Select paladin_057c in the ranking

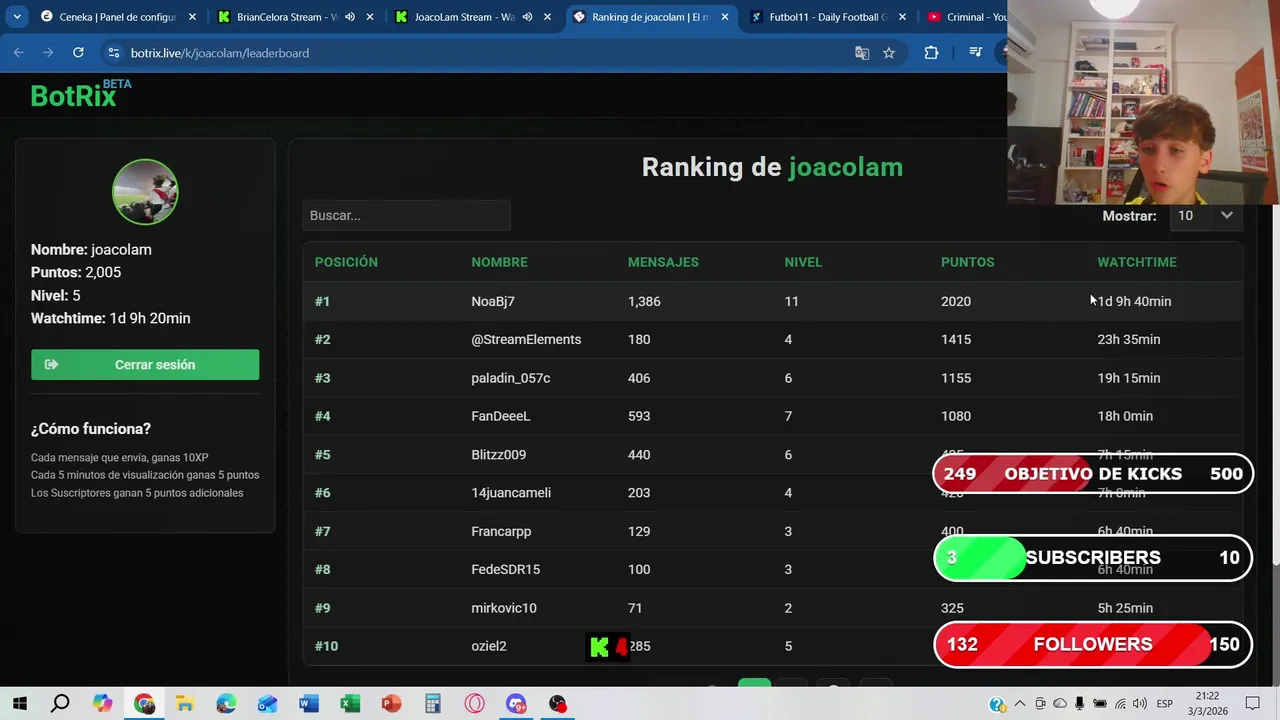(511, 378)
